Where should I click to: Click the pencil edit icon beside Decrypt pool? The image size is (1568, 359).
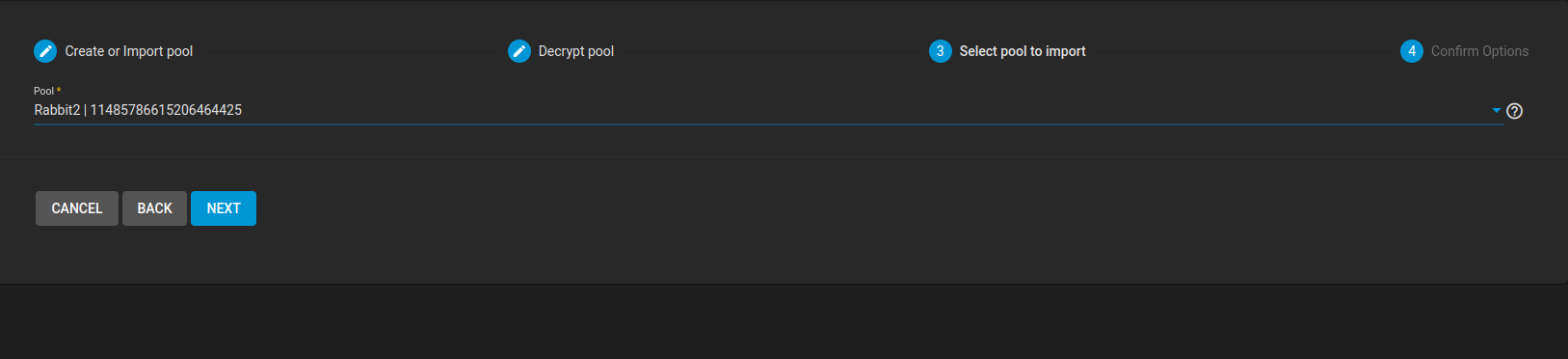point(519,51)
